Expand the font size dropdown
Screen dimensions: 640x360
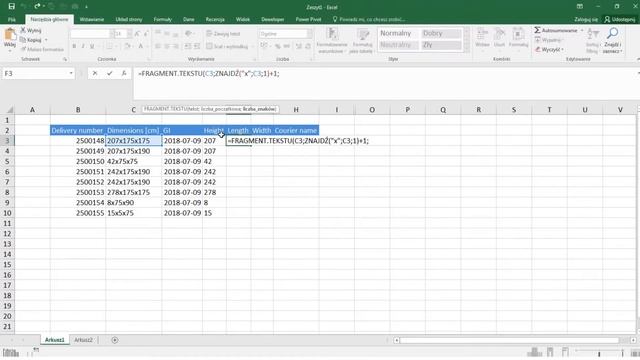coord(129,34)
